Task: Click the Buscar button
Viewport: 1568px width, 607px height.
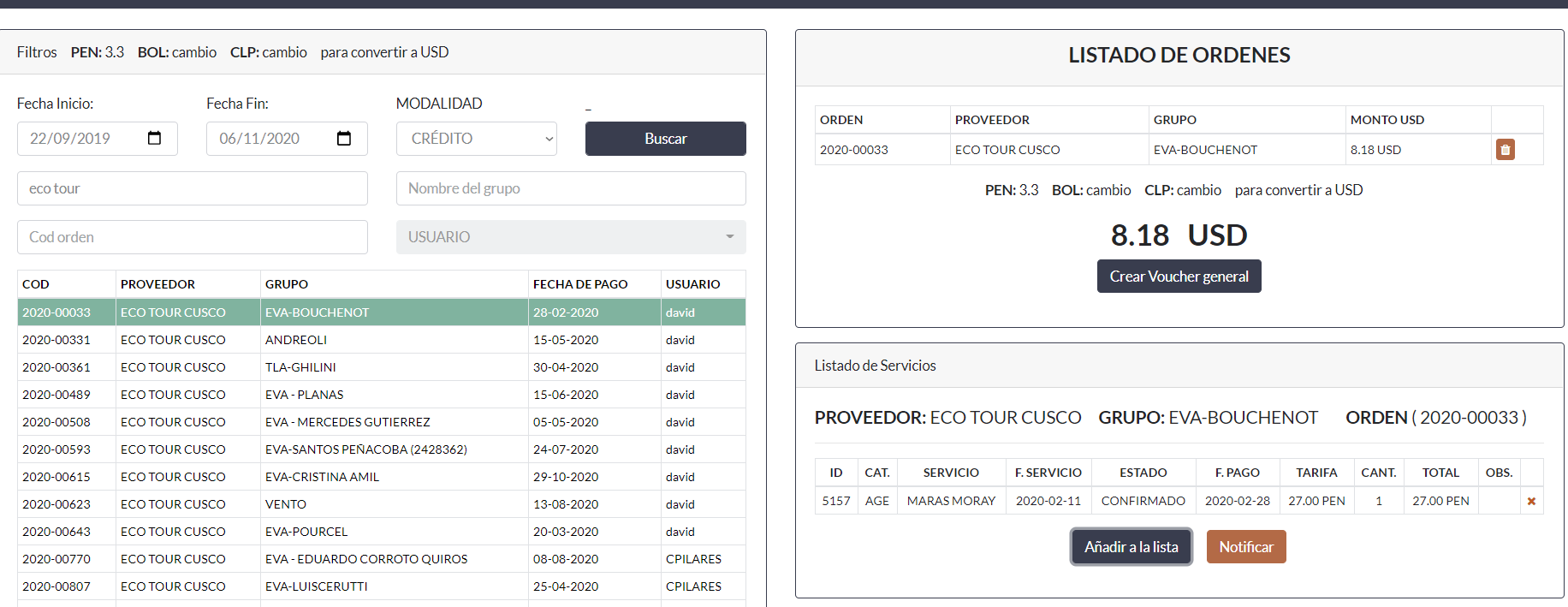Action: (665, 139)
